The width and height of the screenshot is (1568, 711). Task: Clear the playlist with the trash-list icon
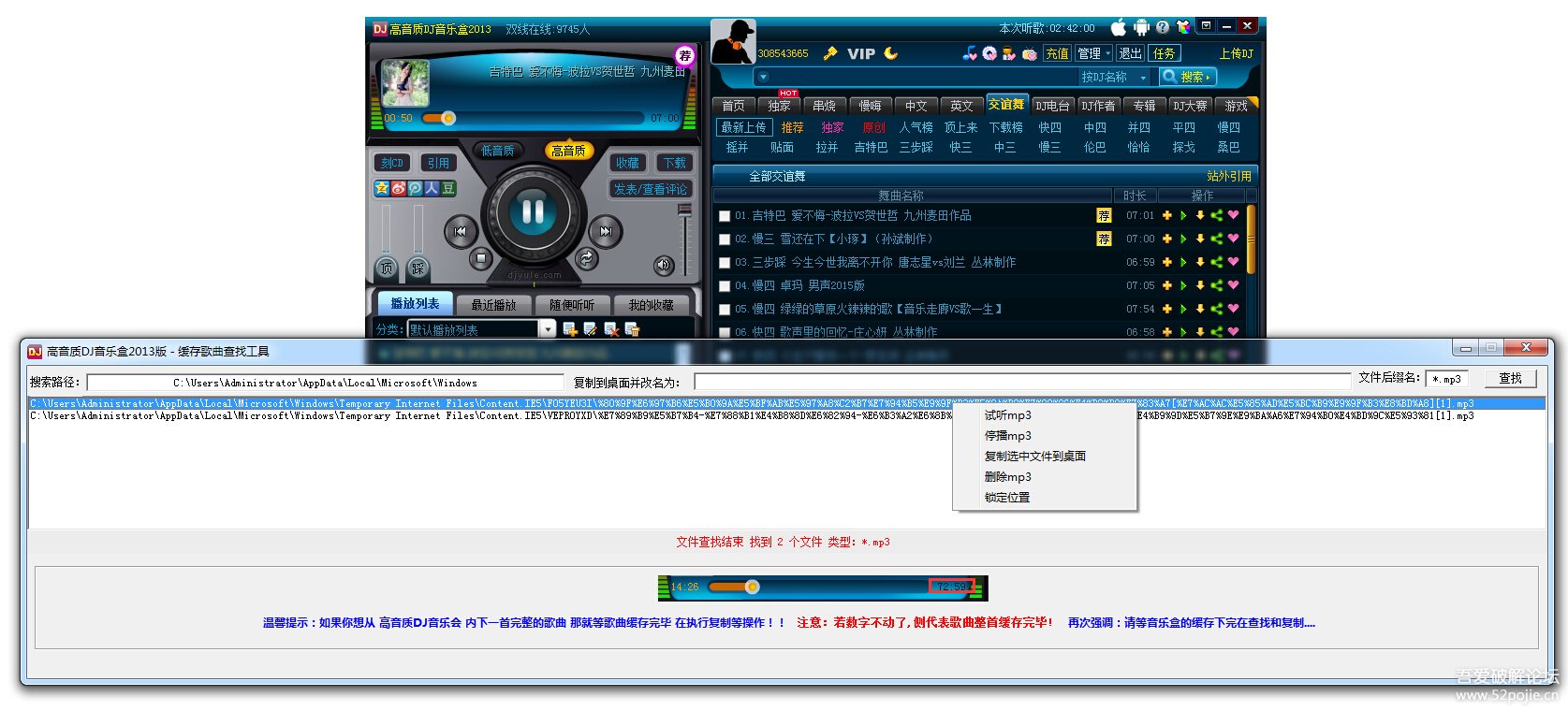point(632,328)
